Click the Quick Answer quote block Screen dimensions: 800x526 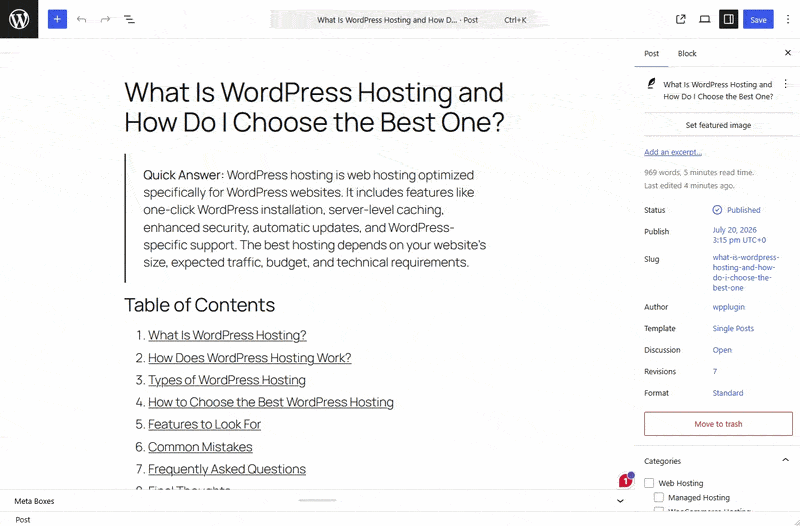pos(314,218)
